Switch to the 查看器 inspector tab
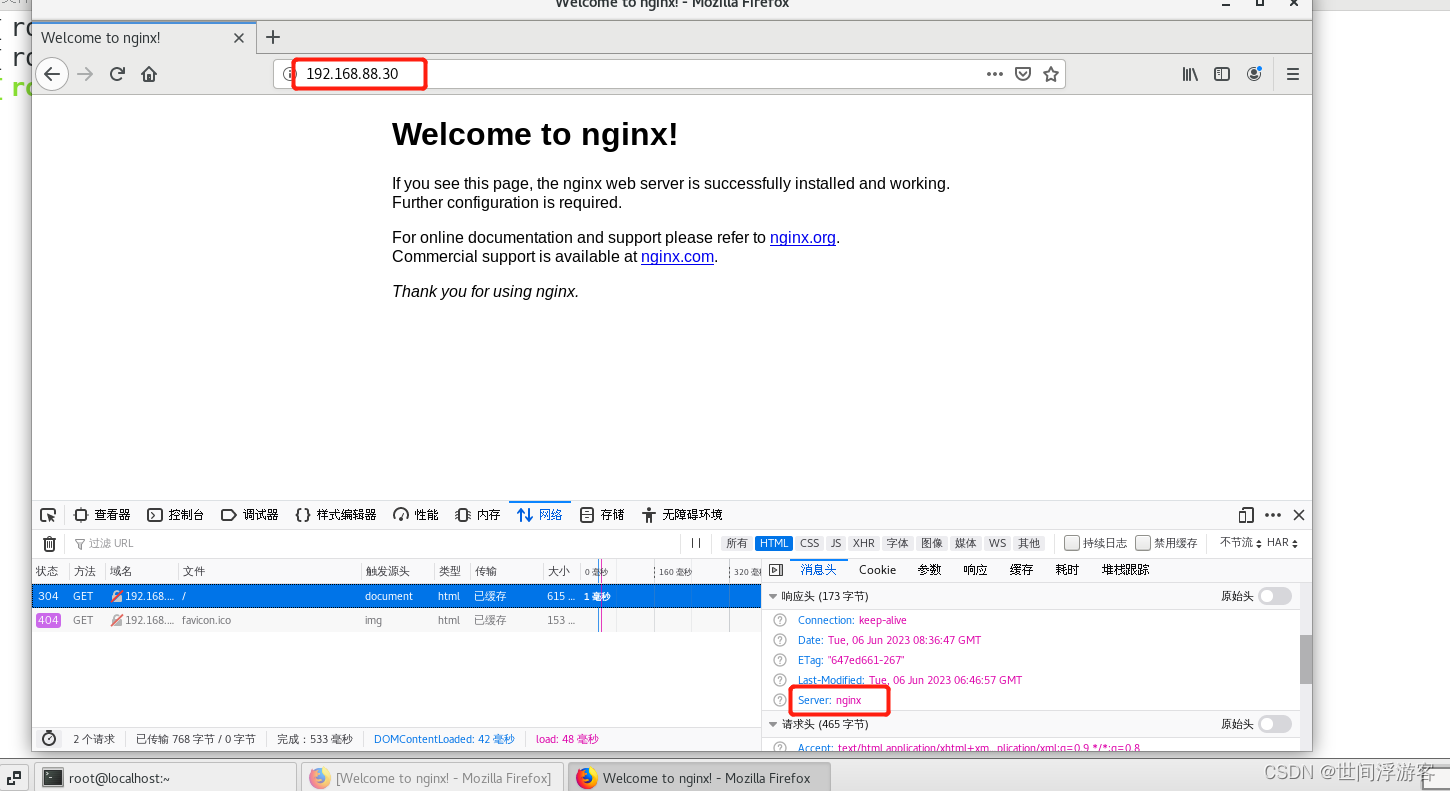 point(102,515)
